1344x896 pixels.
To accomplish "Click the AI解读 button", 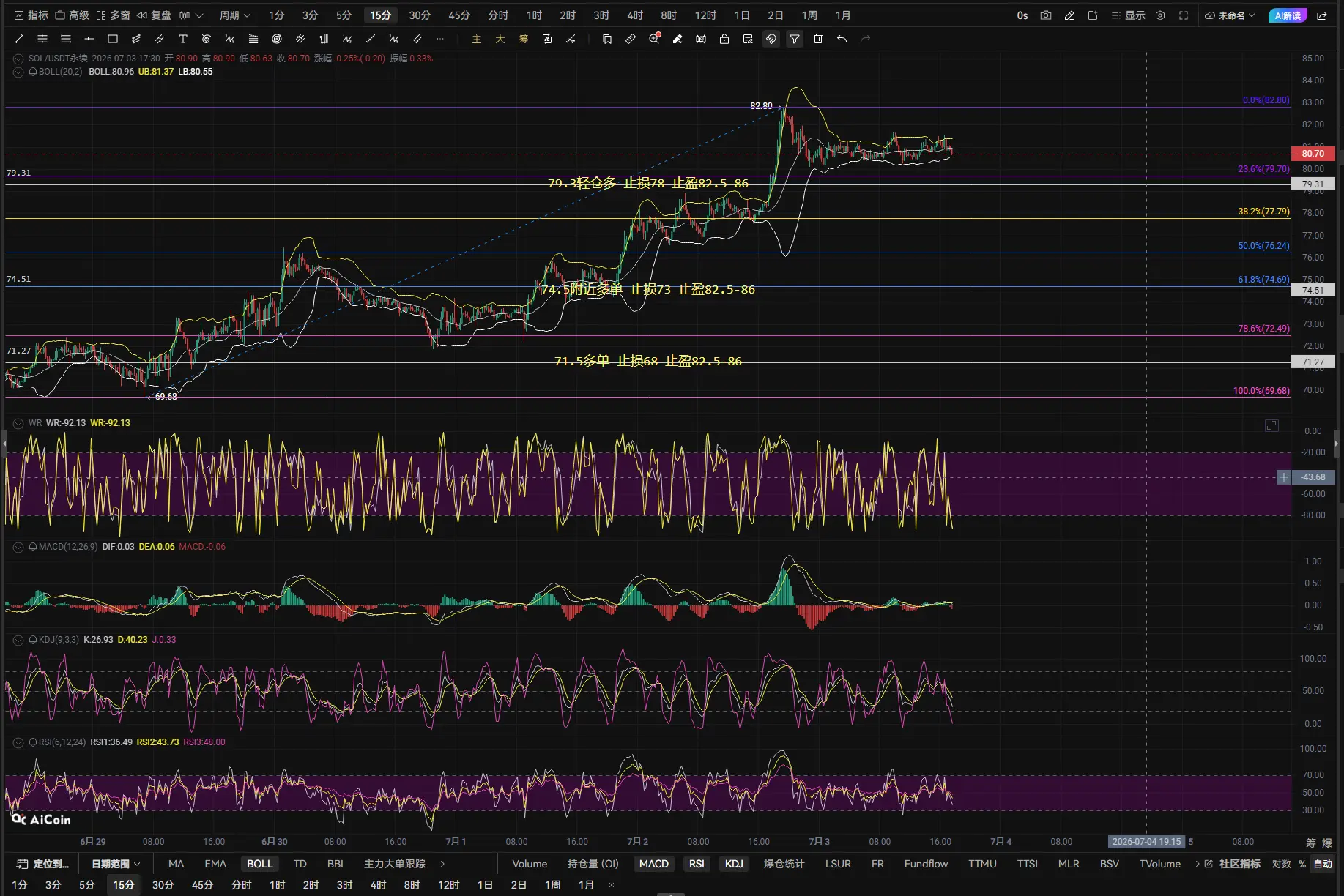I will tap(1288, 15).
